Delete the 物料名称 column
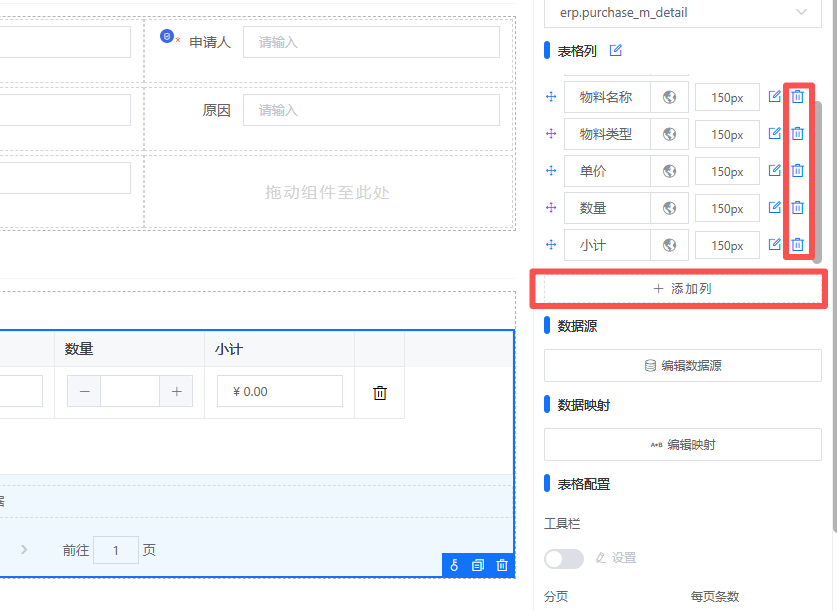The height and width of the screenshot is (611, 837). [x=797, y=97]
